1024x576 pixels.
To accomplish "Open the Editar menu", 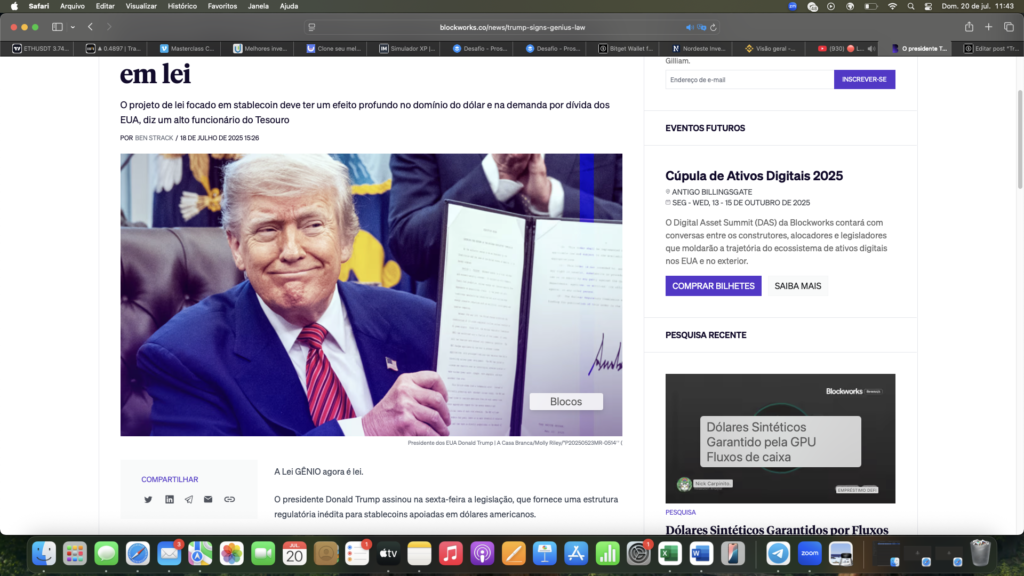I will (105, 7).
